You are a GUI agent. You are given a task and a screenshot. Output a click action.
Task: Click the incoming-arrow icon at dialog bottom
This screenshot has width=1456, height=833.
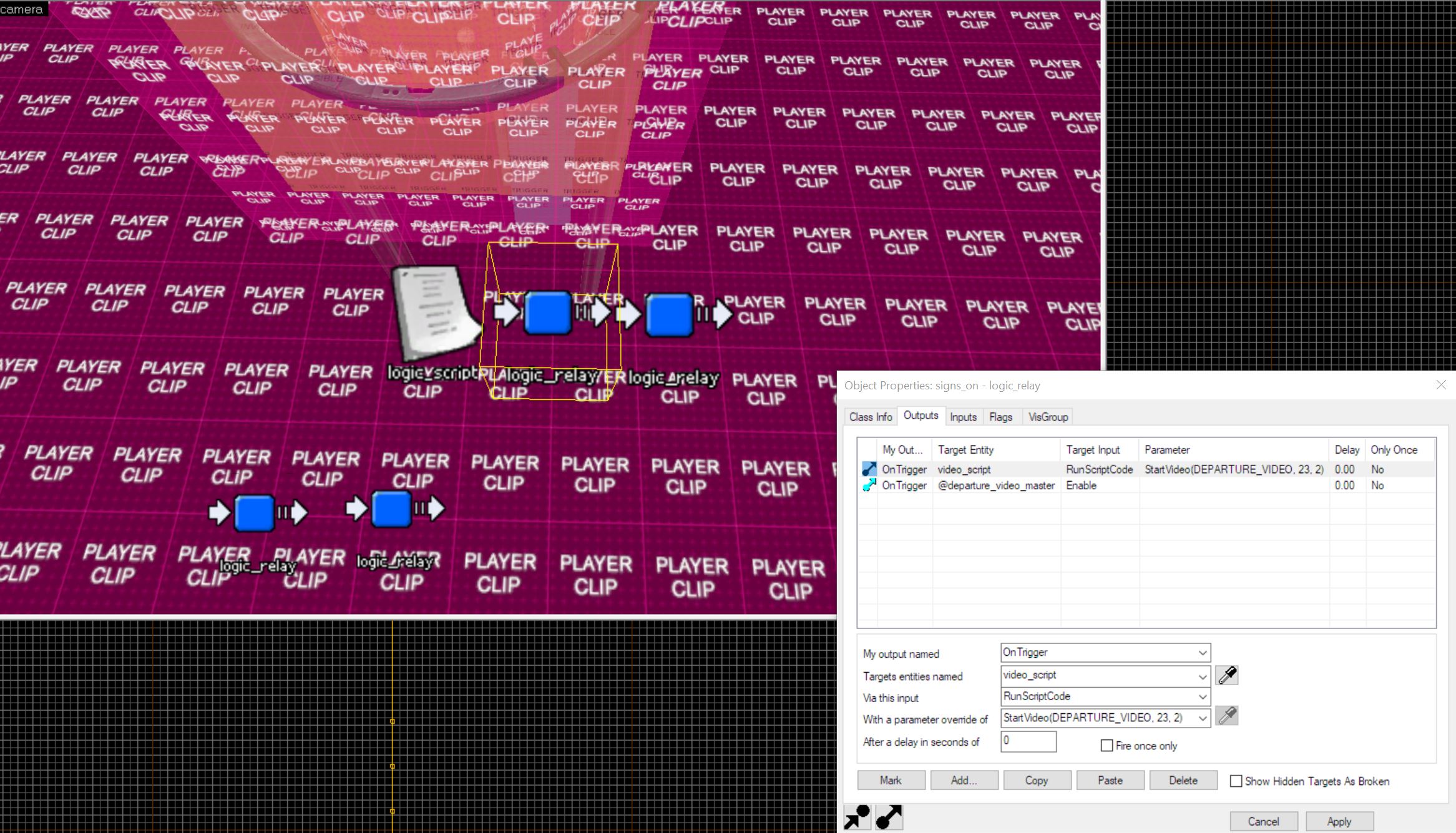click(x=857, y=817)
